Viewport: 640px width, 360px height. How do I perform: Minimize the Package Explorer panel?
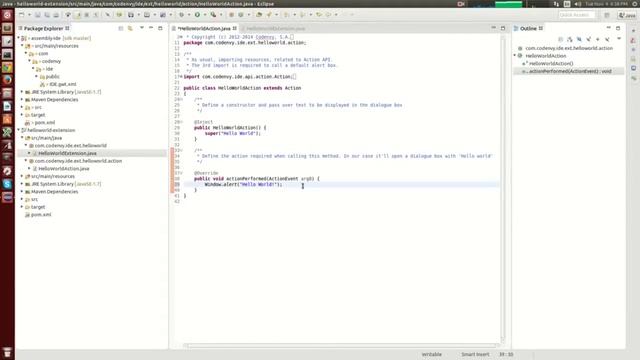[151, 28]
